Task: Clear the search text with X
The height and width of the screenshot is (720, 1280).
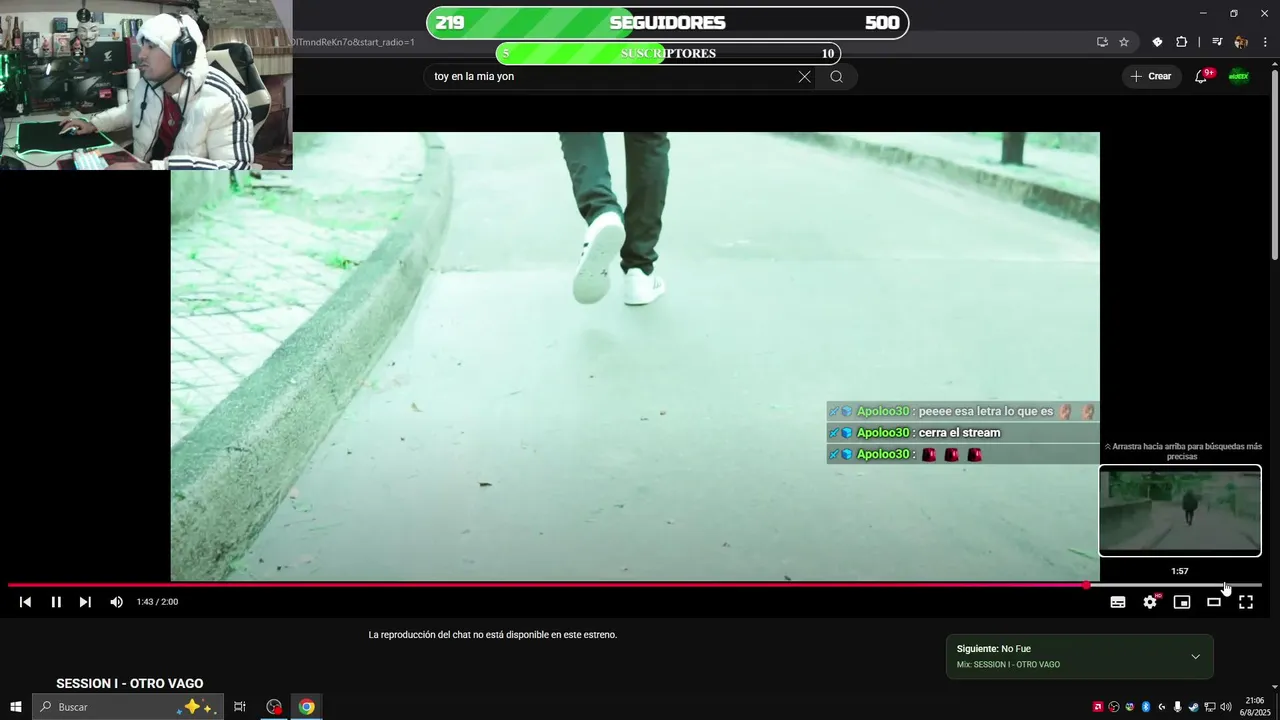Action: coord(804,76)
